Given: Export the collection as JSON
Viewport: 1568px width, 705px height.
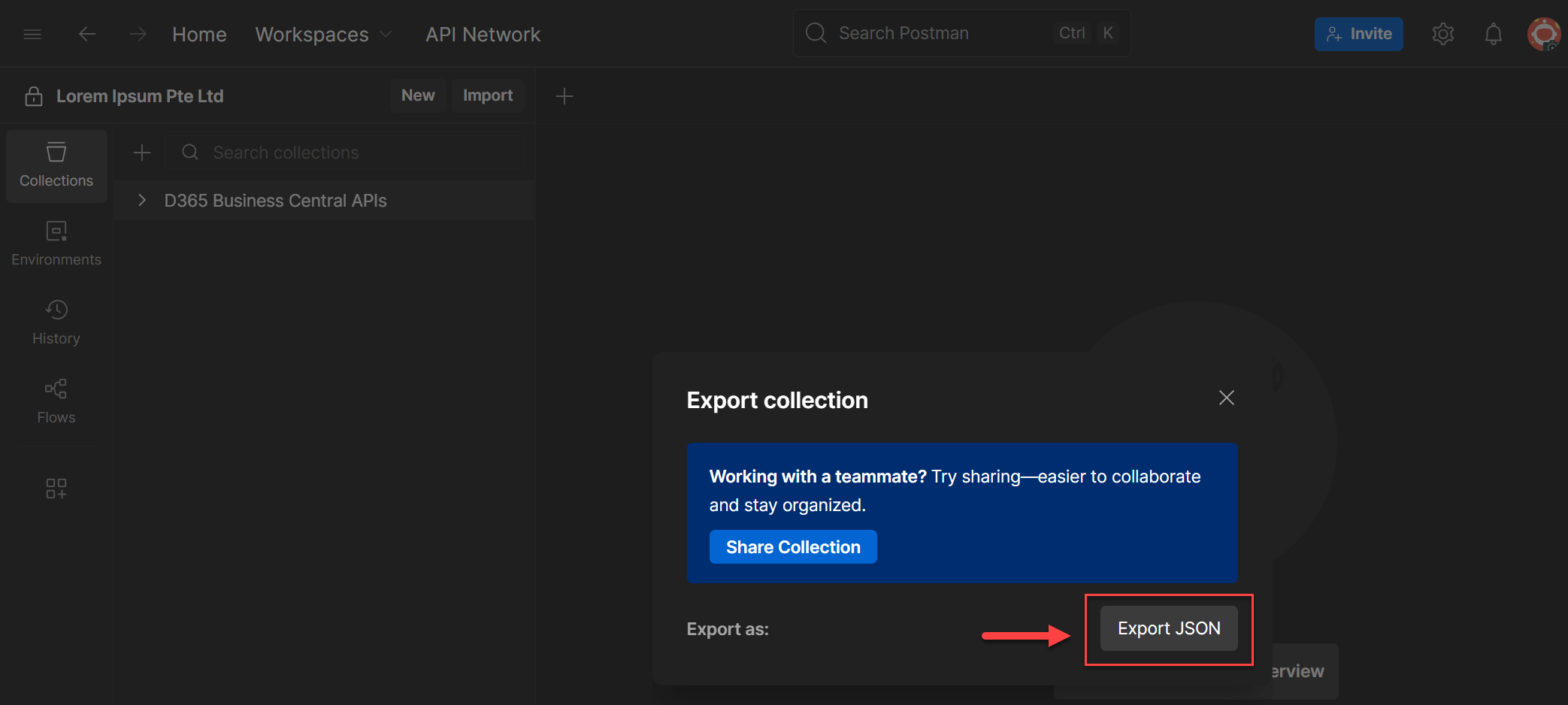Looking at the screenshot, I should [x=1168, y=628].
